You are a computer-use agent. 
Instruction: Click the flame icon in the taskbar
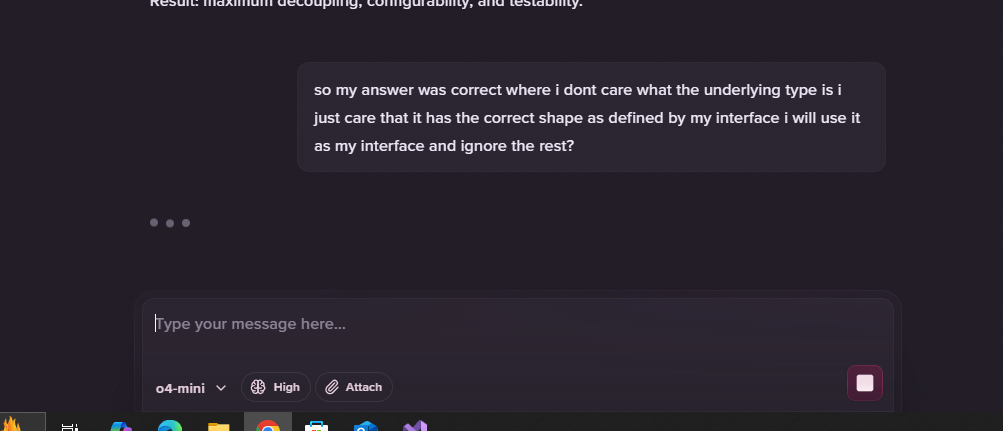click(x=12, y=423)
